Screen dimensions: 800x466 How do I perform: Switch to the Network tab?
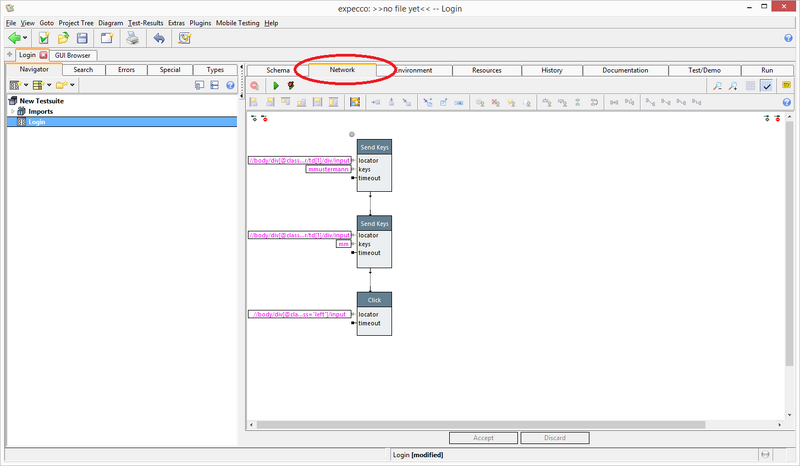pyautogui.click(x=342, y=70)
